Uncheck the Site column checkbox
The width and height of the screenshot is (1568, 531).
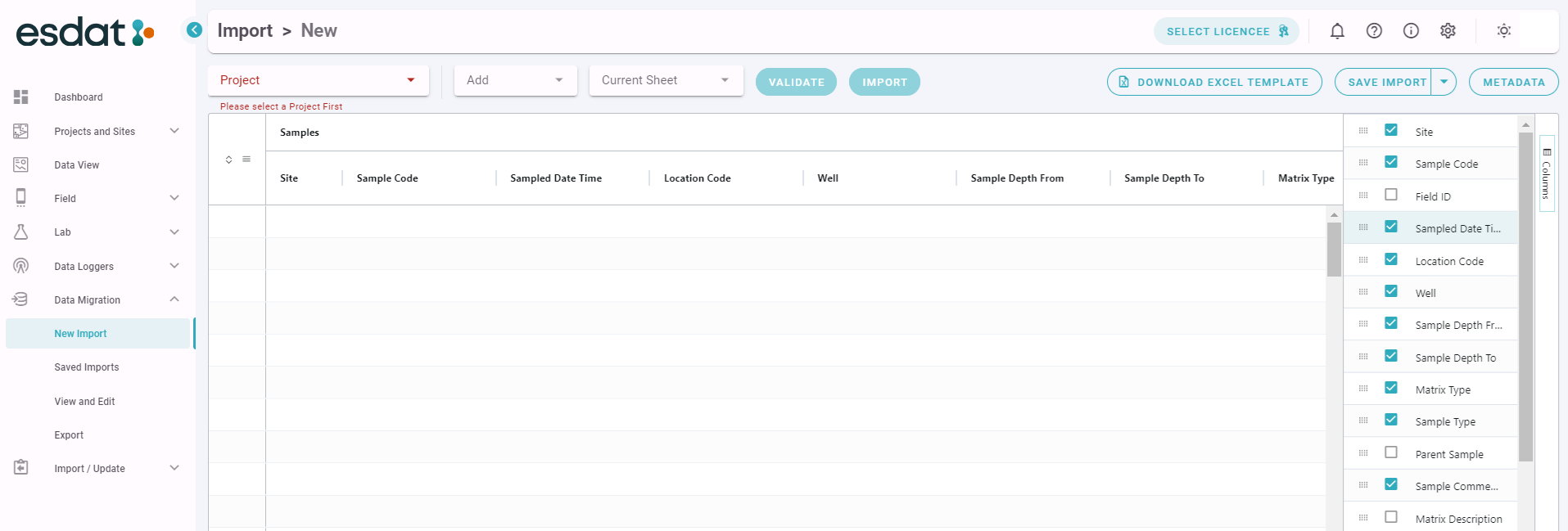click(1391, 130)
